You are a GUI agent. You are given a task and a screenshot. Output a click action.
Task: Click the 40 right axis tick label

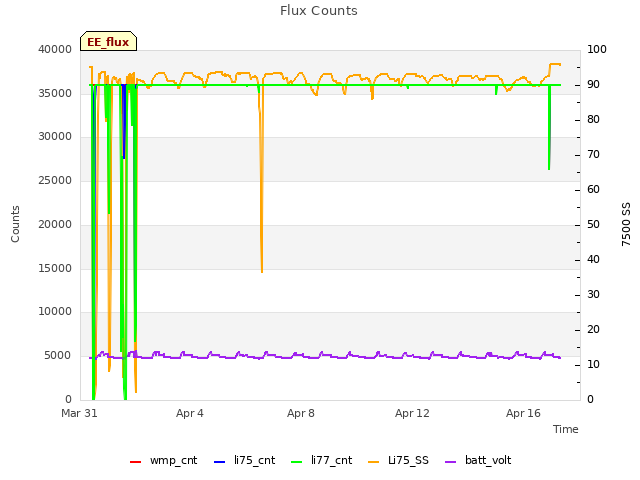[593, 260]
